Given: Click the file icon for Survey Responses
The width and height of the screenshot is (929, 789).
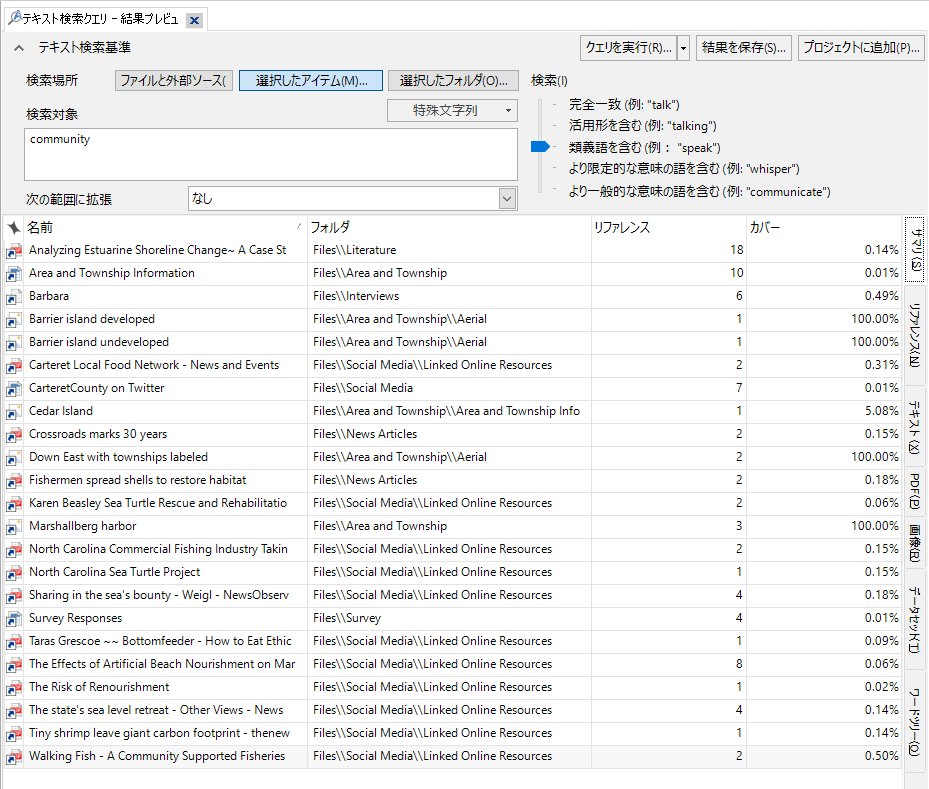Looking at the screenshot, I should pos(14,618).
